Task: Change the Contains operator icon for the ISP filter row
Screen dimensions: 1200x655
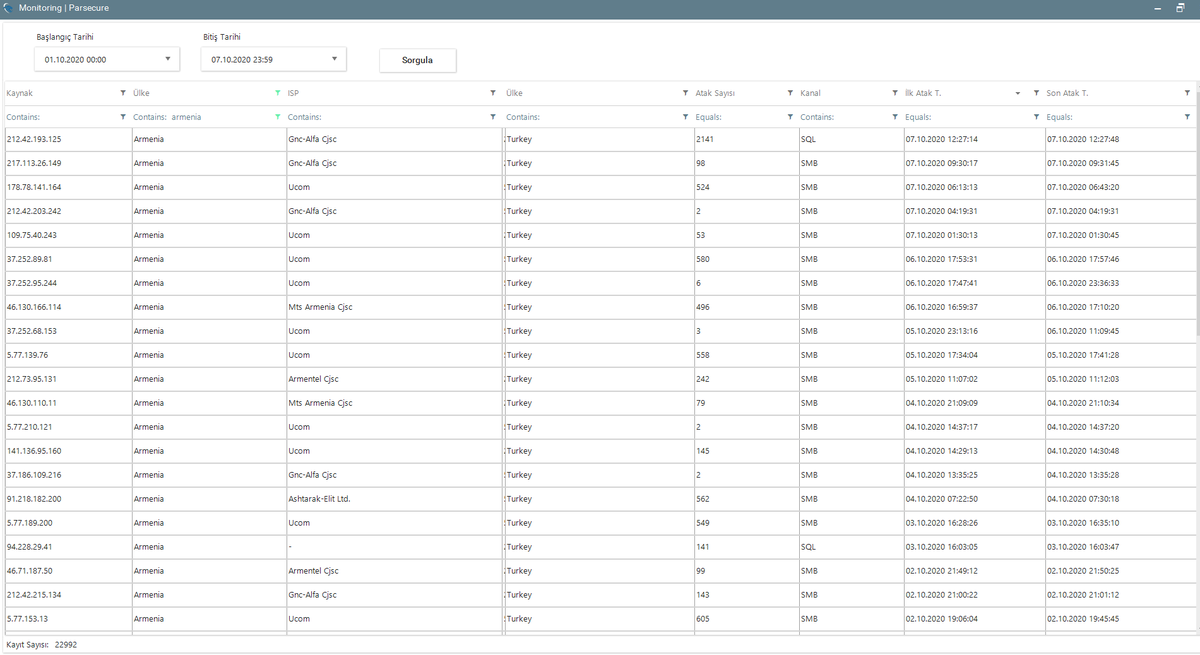Action: (493, 117)
